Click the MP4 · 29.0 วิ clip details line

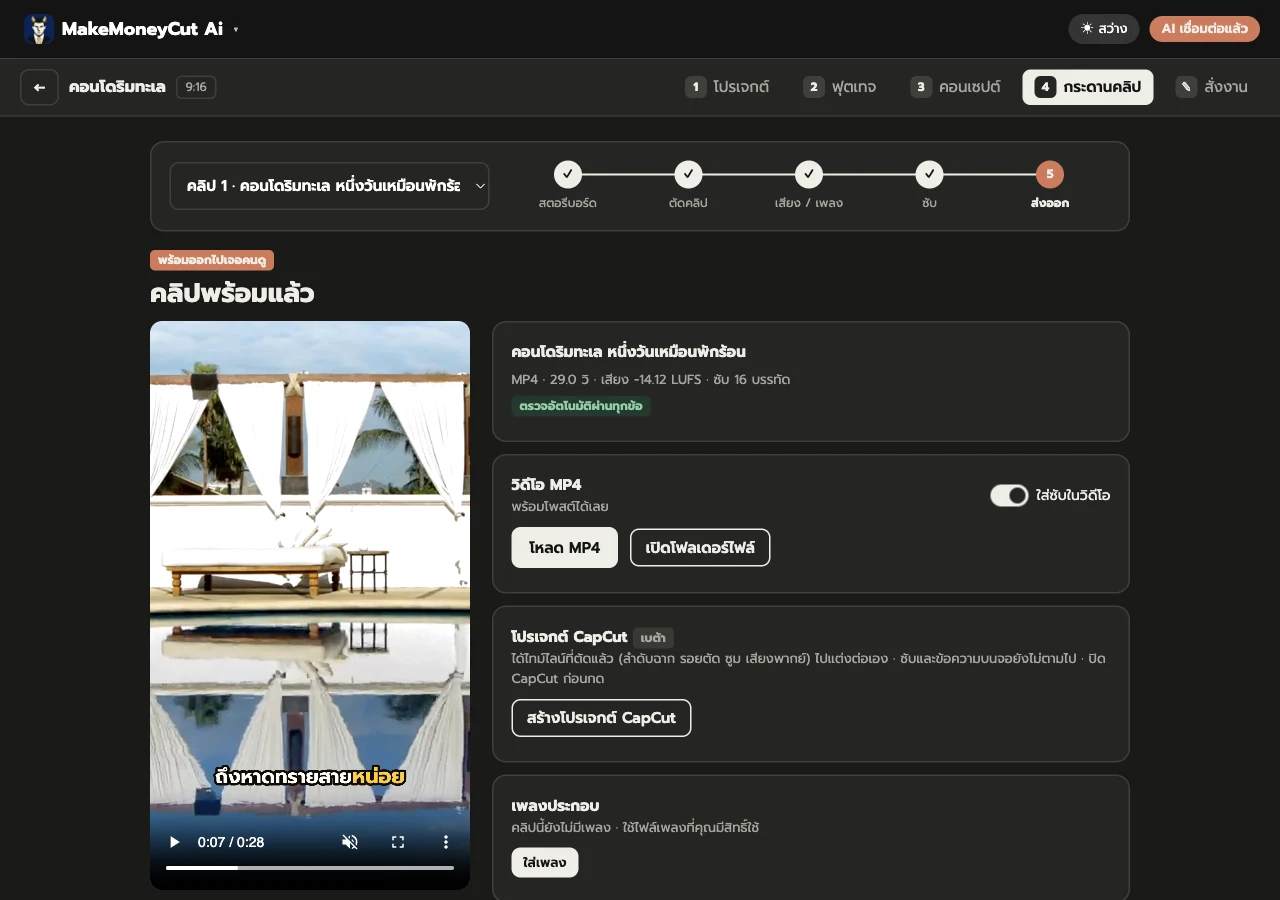pyautogui.click(x=651, y=379)
